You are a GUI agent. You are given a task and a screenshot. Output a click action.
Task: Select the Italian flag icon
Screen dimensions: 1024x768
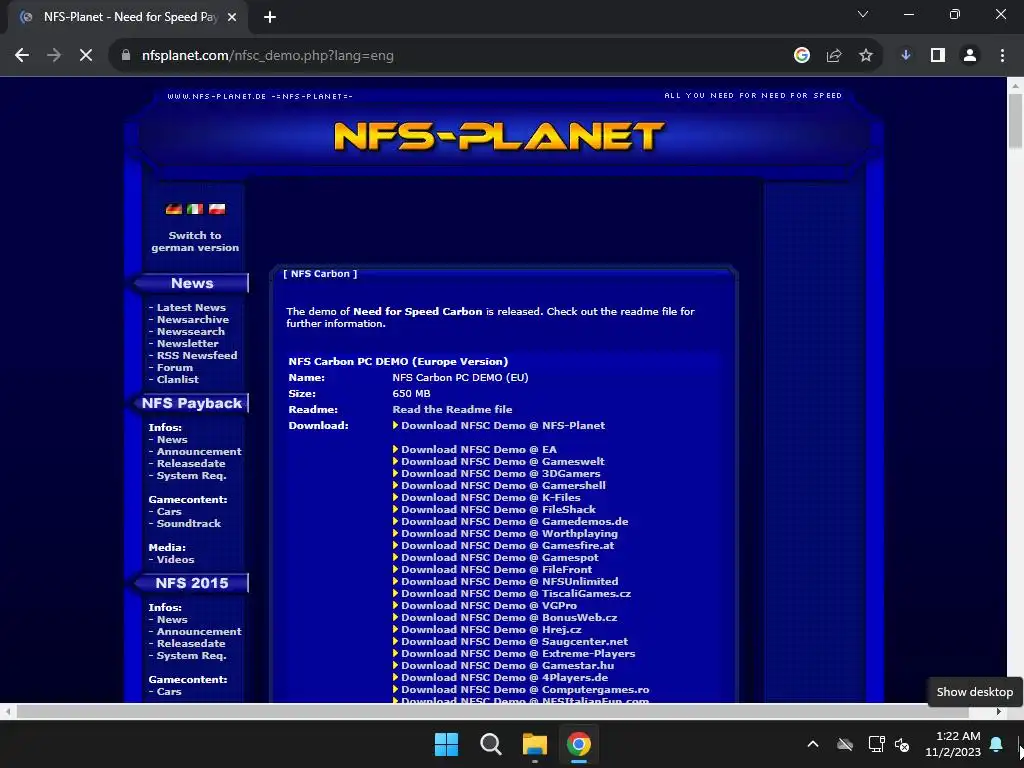point(195,209)
